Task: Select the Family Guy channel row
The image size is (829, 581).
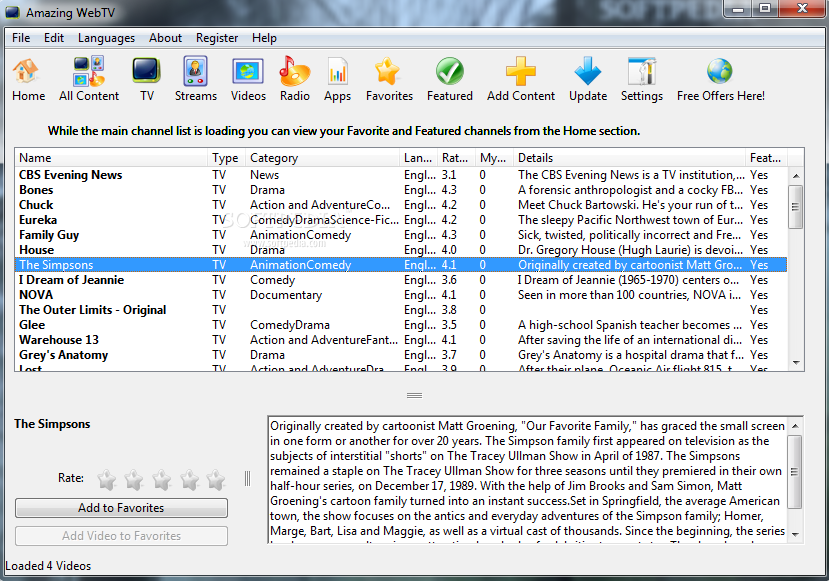Action: pyautogui.click(x=401, y=235)
